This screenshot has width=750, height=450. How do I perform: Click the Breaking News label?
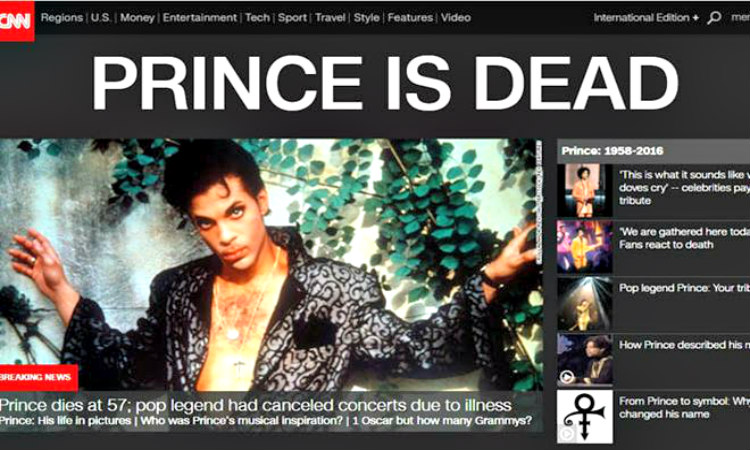38,377
